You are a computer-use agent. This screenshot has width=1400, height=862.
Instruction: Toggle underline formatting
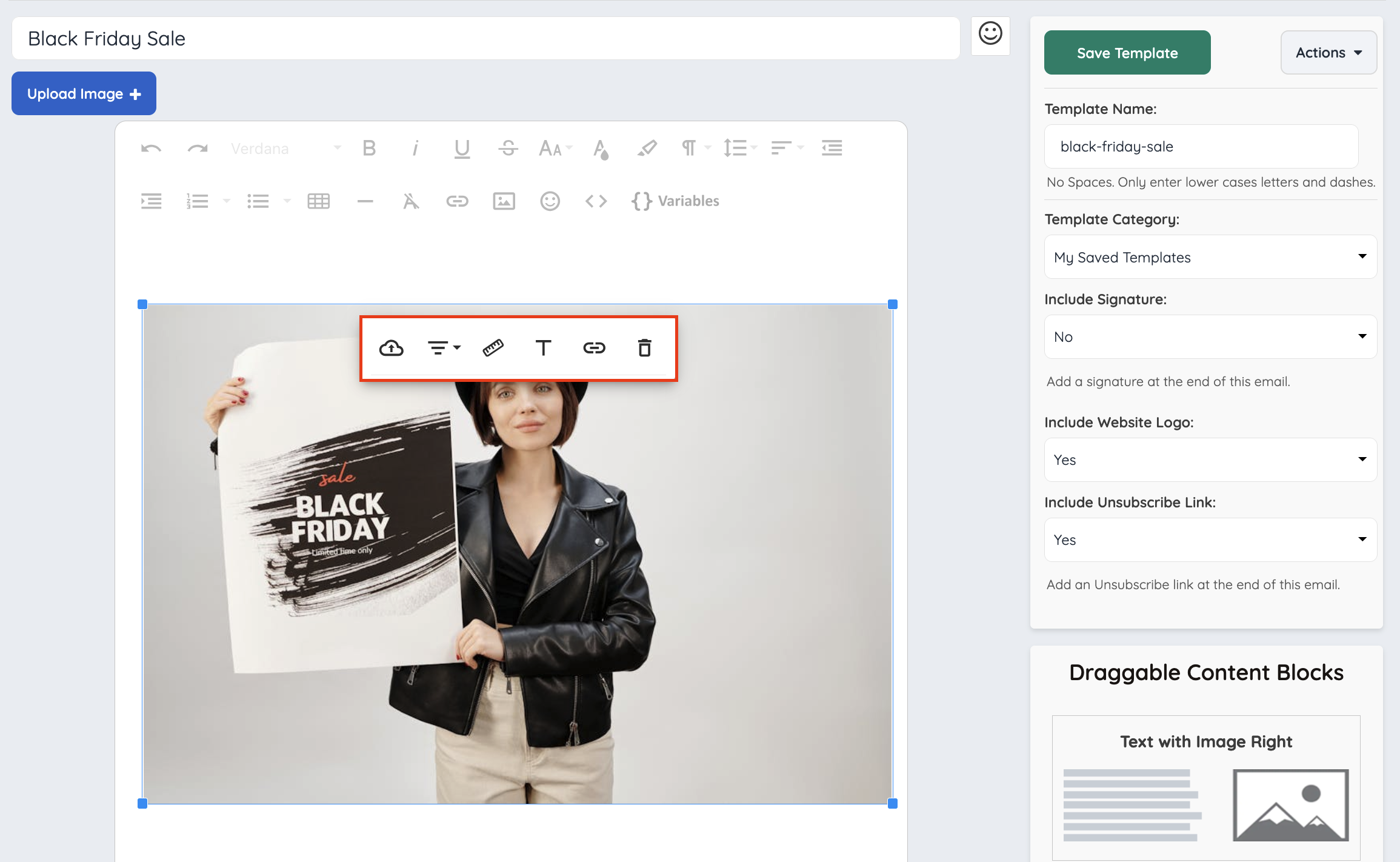462,149
